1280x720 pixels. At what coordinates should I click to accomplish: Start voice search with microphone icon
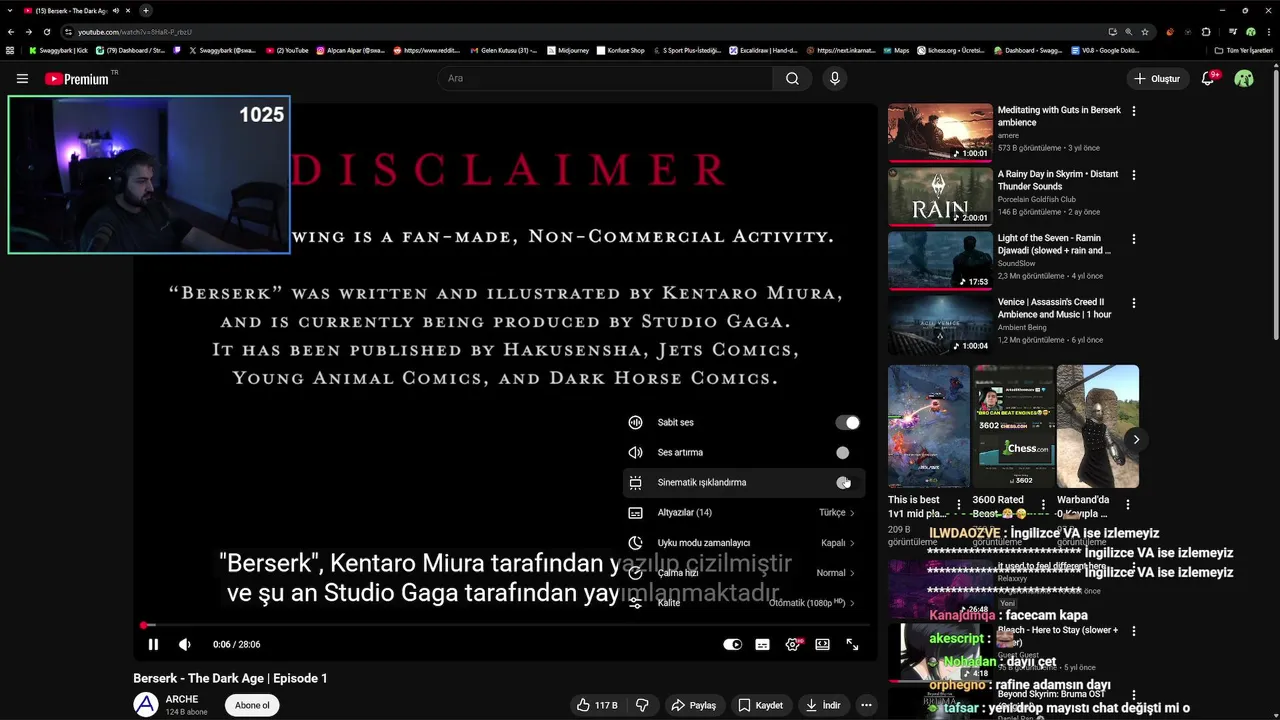(x=835, y=79)
